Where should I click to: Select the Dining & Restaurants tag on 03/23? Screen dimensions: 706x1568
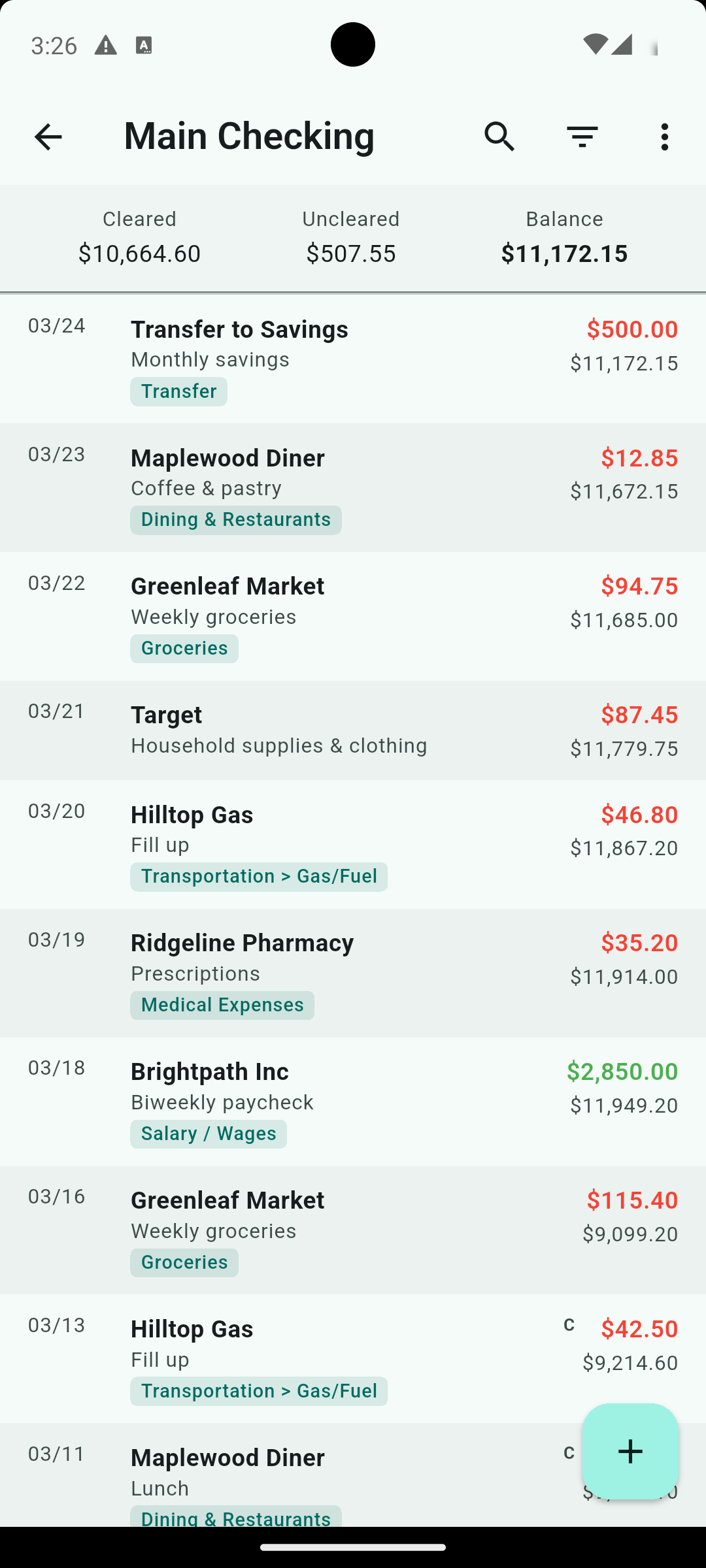point(235,520)
